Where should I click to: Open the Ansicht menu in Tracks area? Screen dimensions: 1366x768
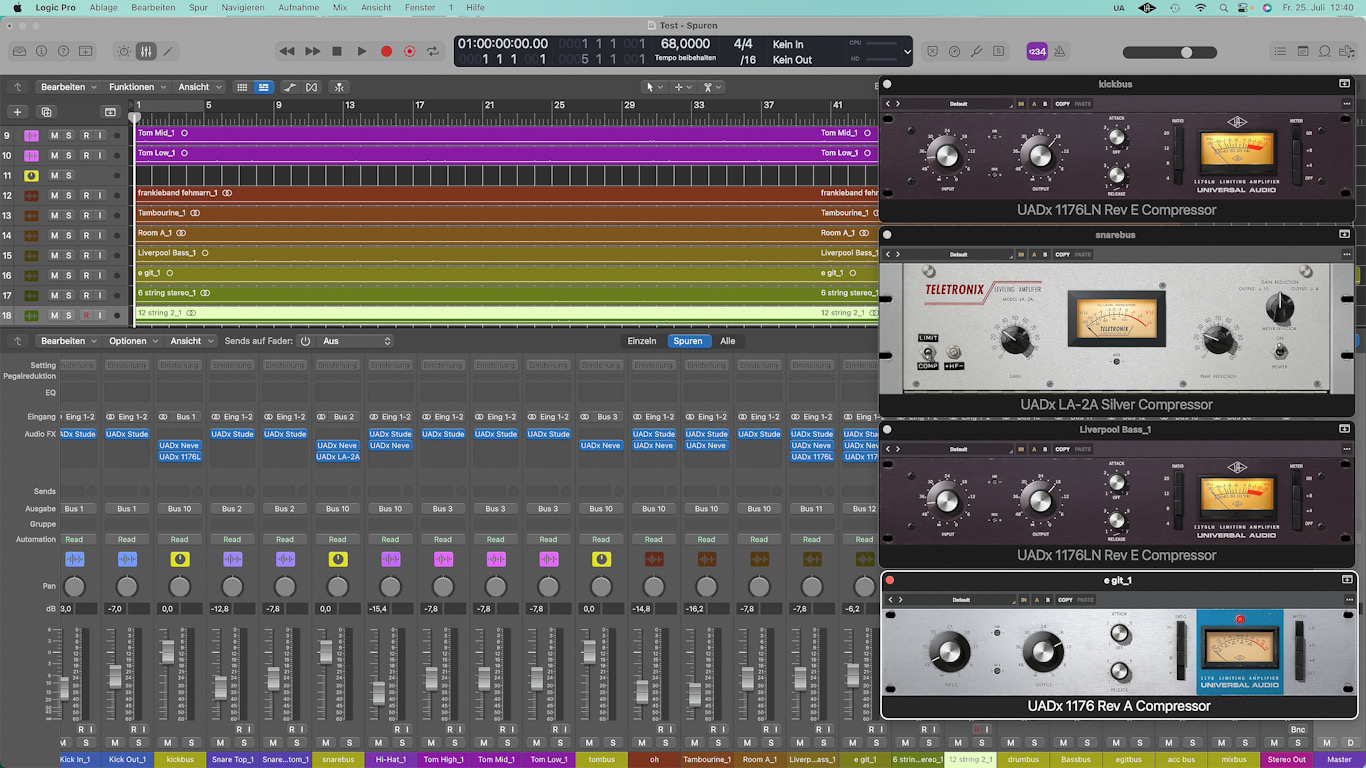(198, 87)
